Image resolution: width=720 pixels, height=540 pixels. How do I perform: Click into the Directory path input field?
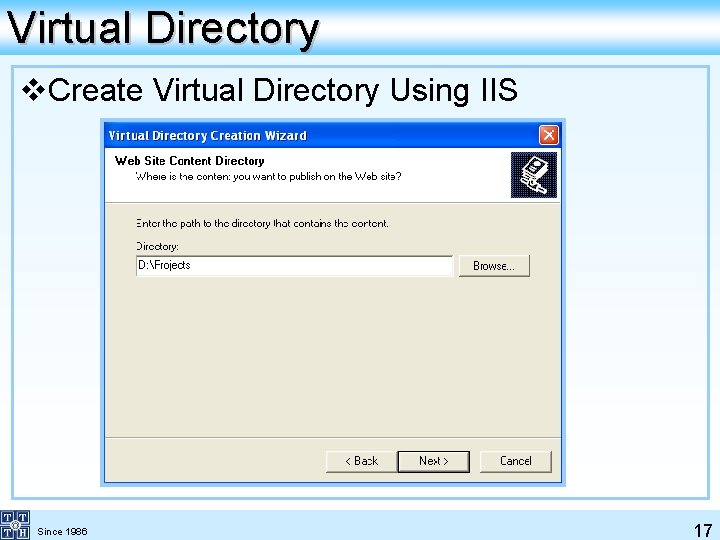click(294, 266)
